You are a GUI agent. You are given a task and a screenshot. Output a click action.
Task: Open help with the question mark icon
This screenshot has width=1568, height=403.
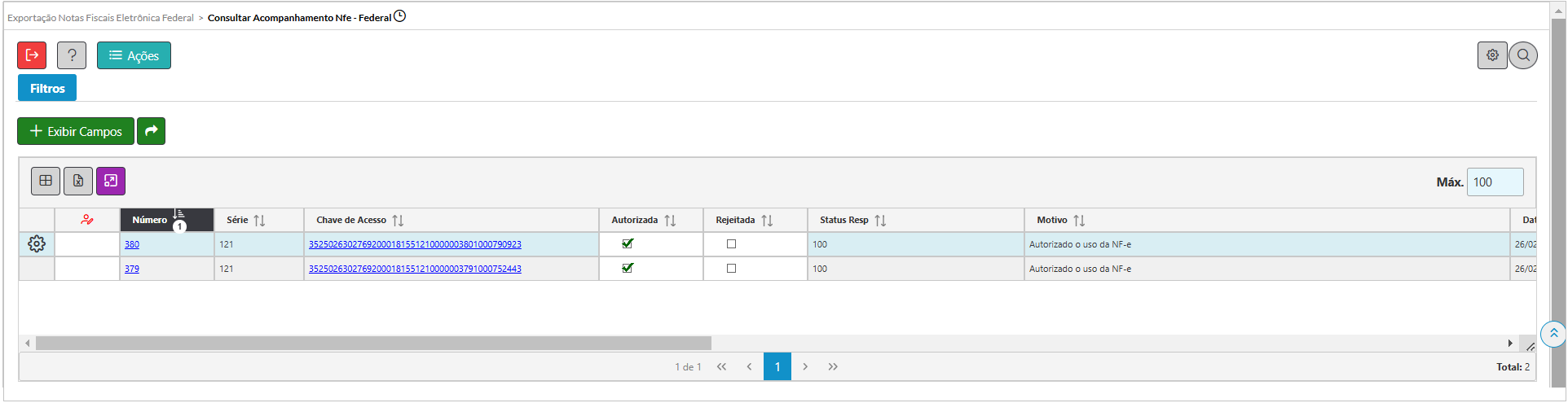click(x=72, y=55)
